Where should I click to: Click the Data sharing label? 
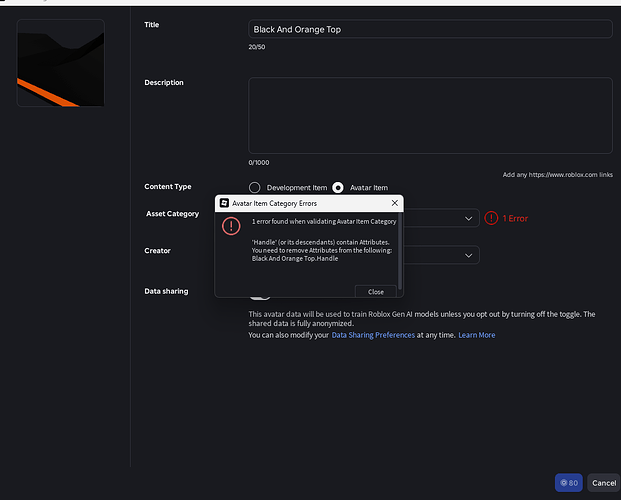point(166,291)
